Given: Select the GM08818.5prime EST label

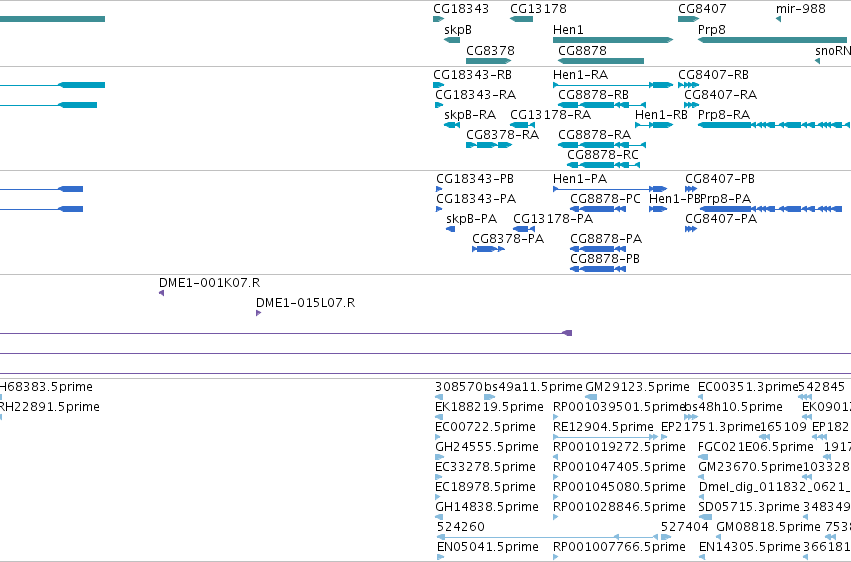Looking at the screenshot, I should pyautogui.click(x=768, y=528).
